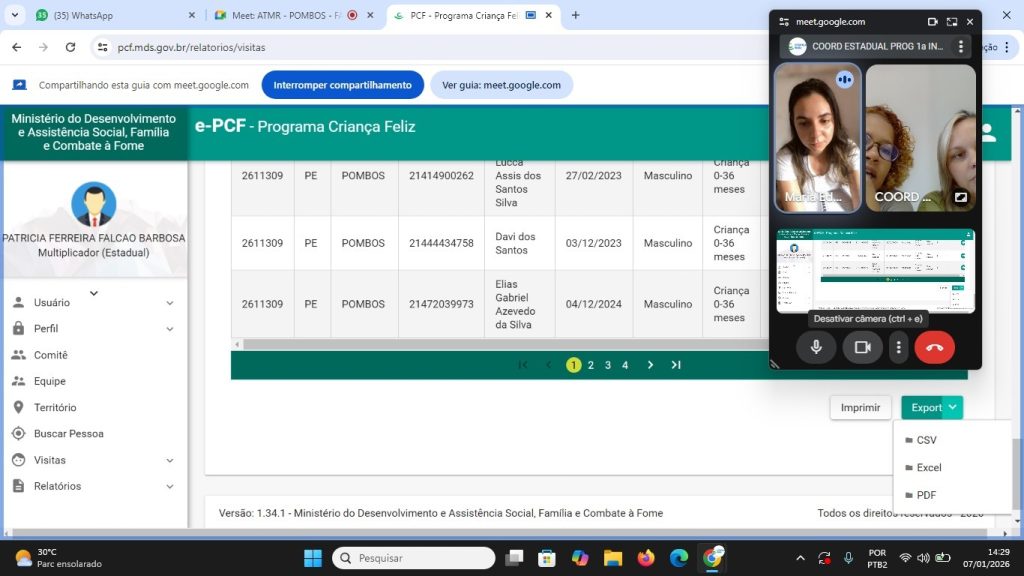Image resolution: width=1024 pixels, height=576 pixels.
Task: Choose CSV from export menu
Action: coord(926,440)
